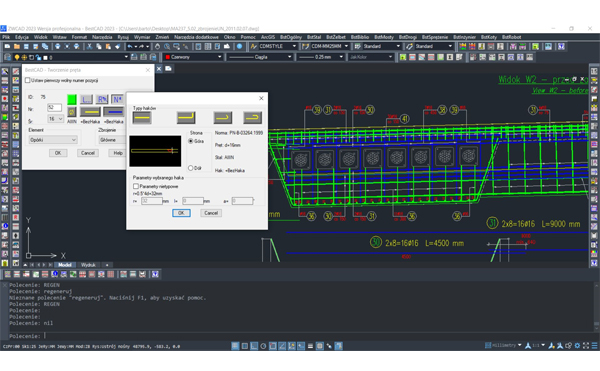Confirm hook dialog with OK
Image resolution: width=600 pixels, height=371 pixels.
tap(181, 213)
